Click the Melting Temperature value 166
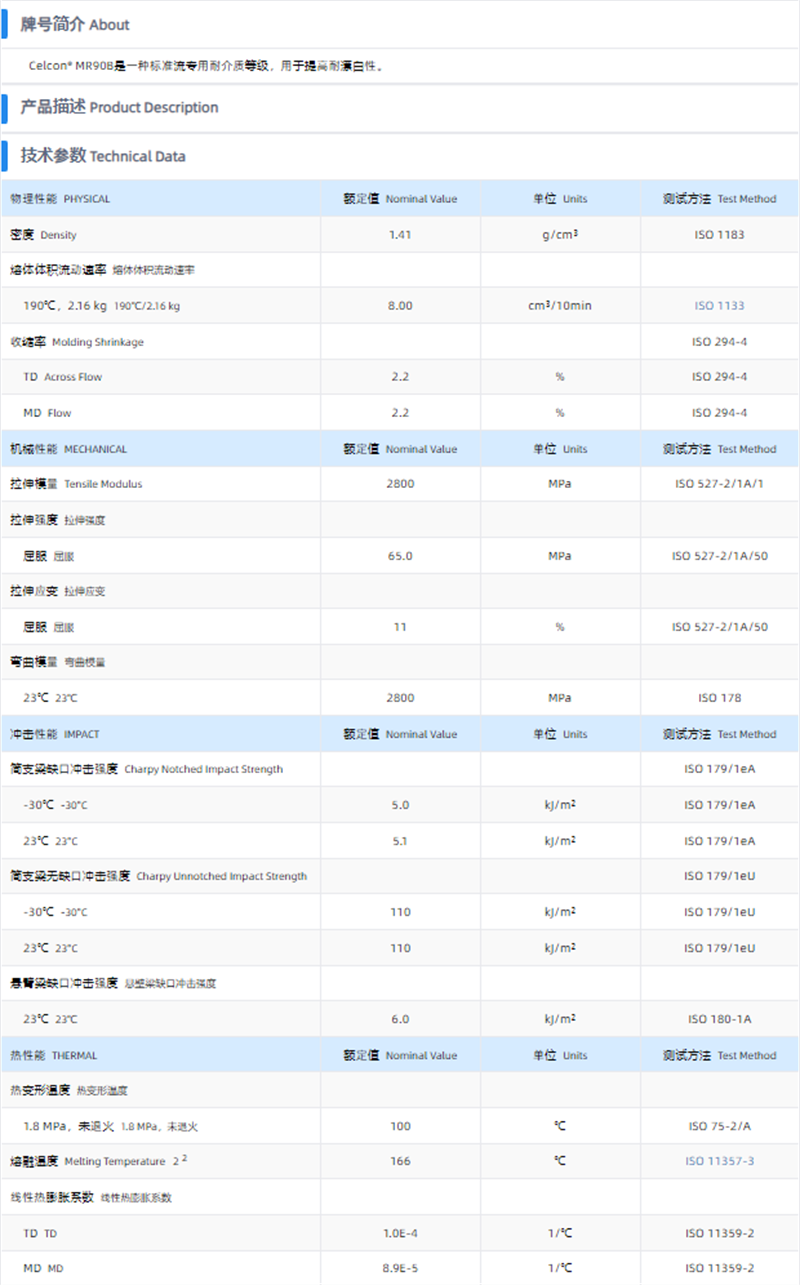800x1285 pixels. (x=400, y=1161)
